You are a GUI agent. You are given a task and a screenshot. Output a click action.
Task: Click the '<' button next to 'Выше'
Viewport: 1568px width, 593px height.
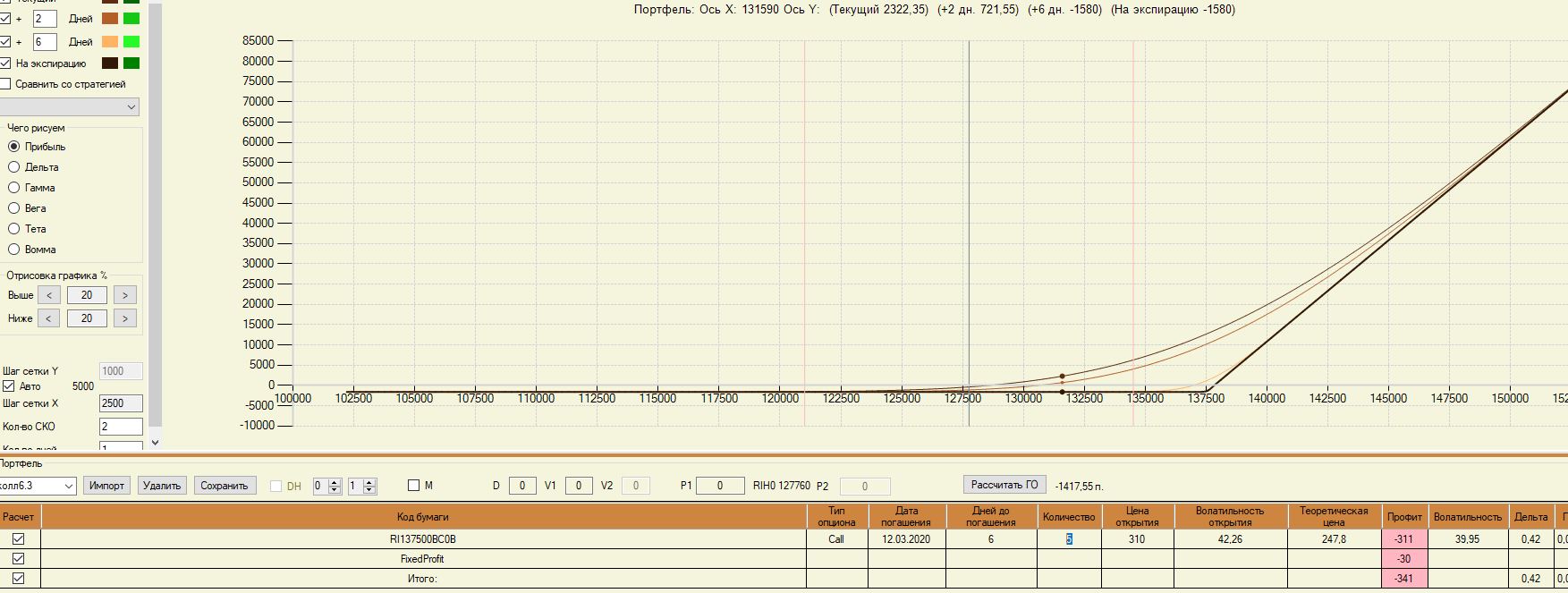coord(49,295)
